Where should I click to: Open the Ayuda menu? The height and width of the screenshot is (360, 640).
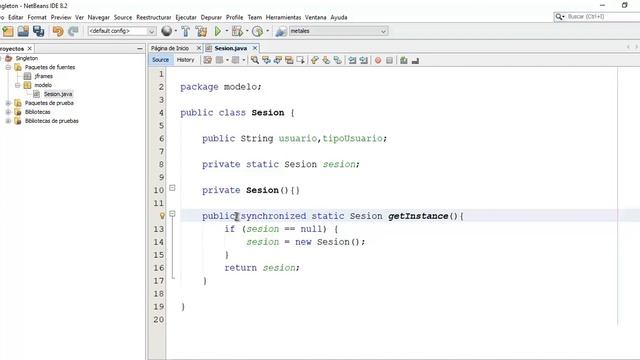tap(339, 17)
